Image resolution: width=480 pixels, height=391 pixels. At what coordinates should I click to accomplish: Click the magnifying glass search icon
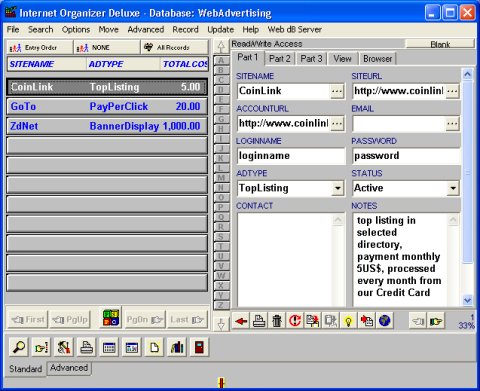coord(19,348)
